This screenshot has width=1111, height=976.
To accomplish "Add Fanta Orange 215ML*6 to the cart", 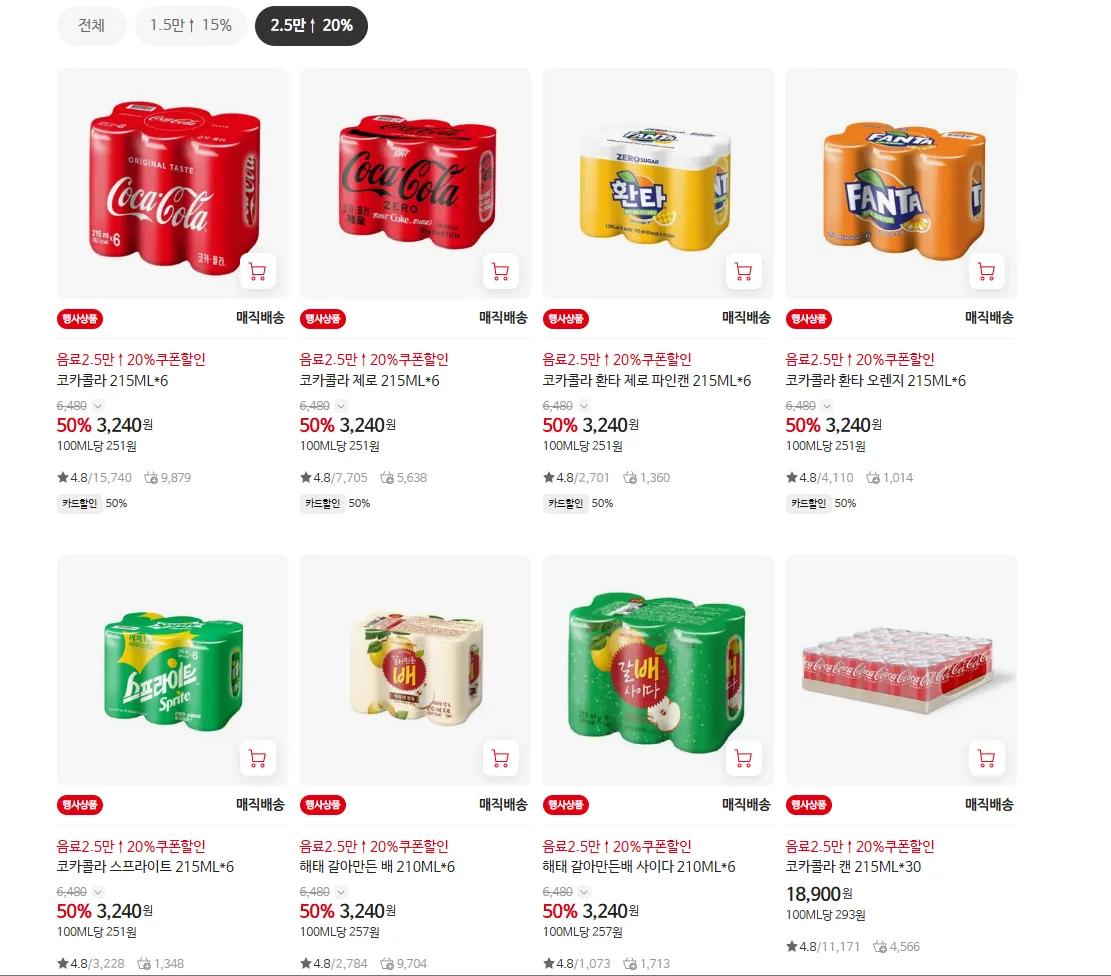I will click(x=986, y=271).
